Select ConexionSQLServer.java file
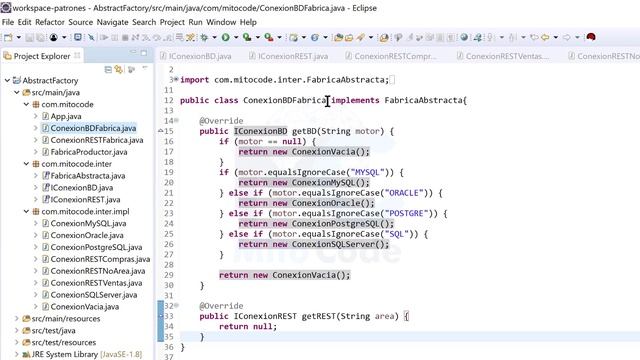This screenshot has width=640, height=360. [x=94, y=295]
